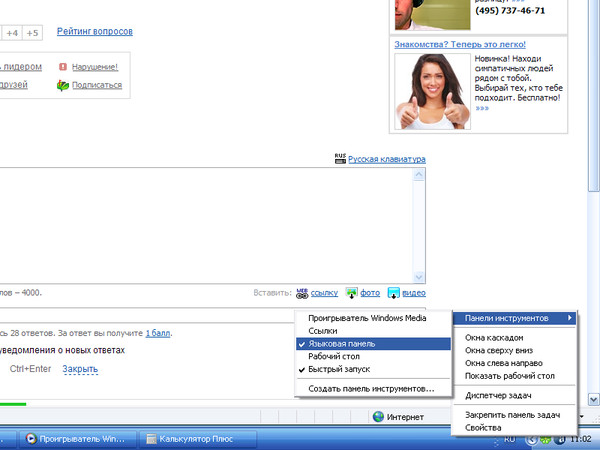Click the видео insert link
Image resolution: width=600 pixels, height=450 pixels.
click(414, 293)
